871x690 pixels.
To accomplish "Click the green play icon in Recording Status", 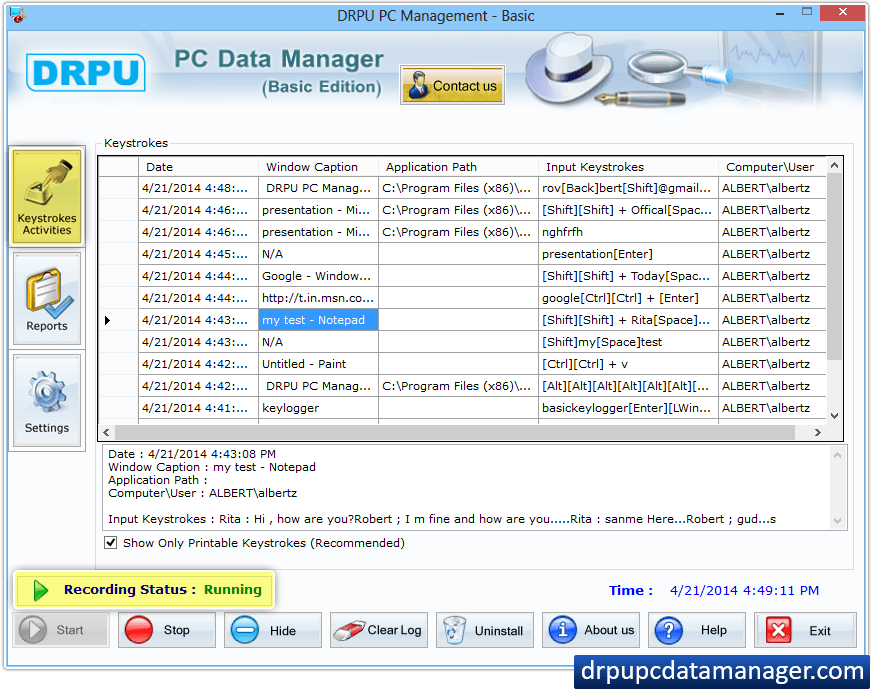I will point(40,590).
